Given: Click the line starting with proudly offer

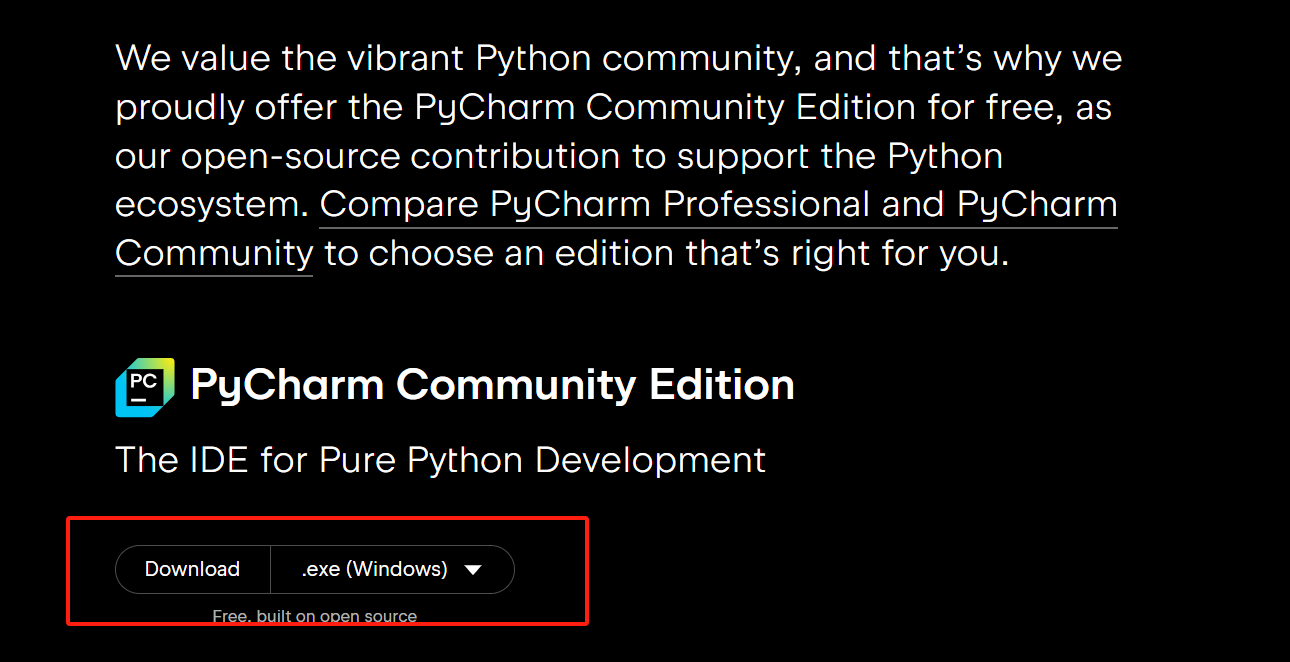Looking at the screenshot, I should (613, 107).
